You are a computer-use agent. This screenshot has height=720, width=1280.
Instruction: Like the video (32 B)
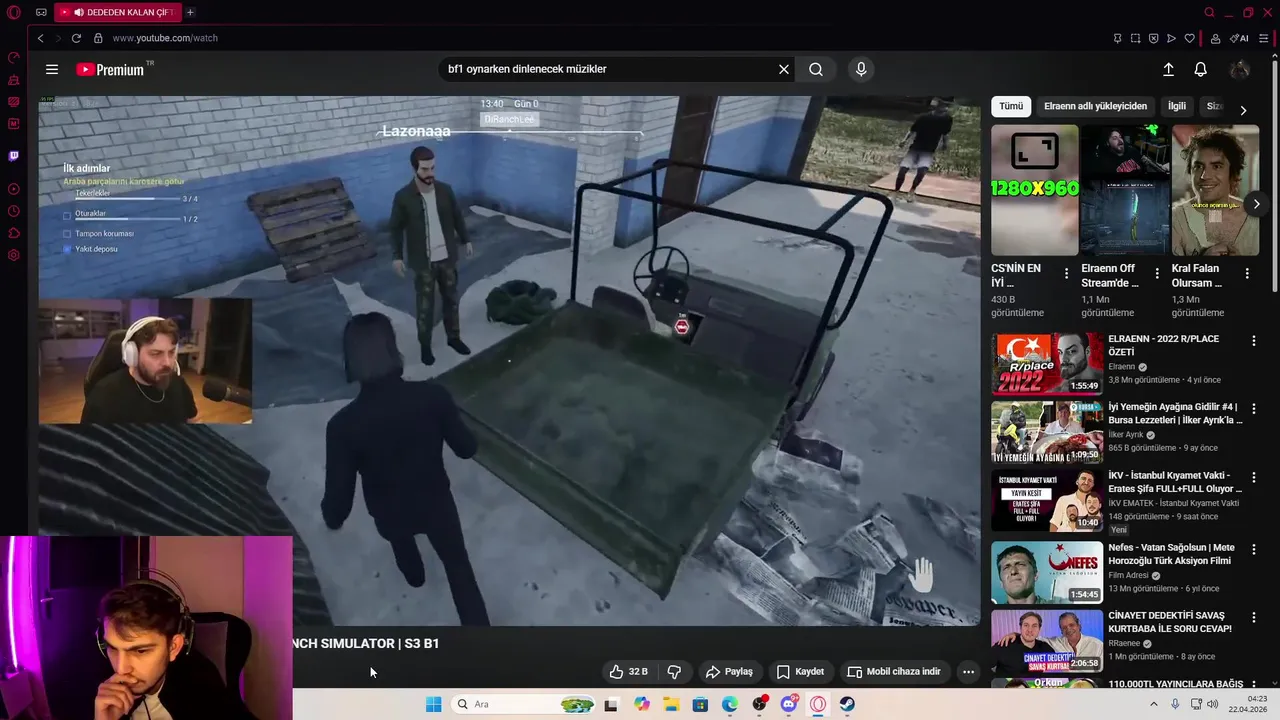pyautogui.click(x=629, y=671)
